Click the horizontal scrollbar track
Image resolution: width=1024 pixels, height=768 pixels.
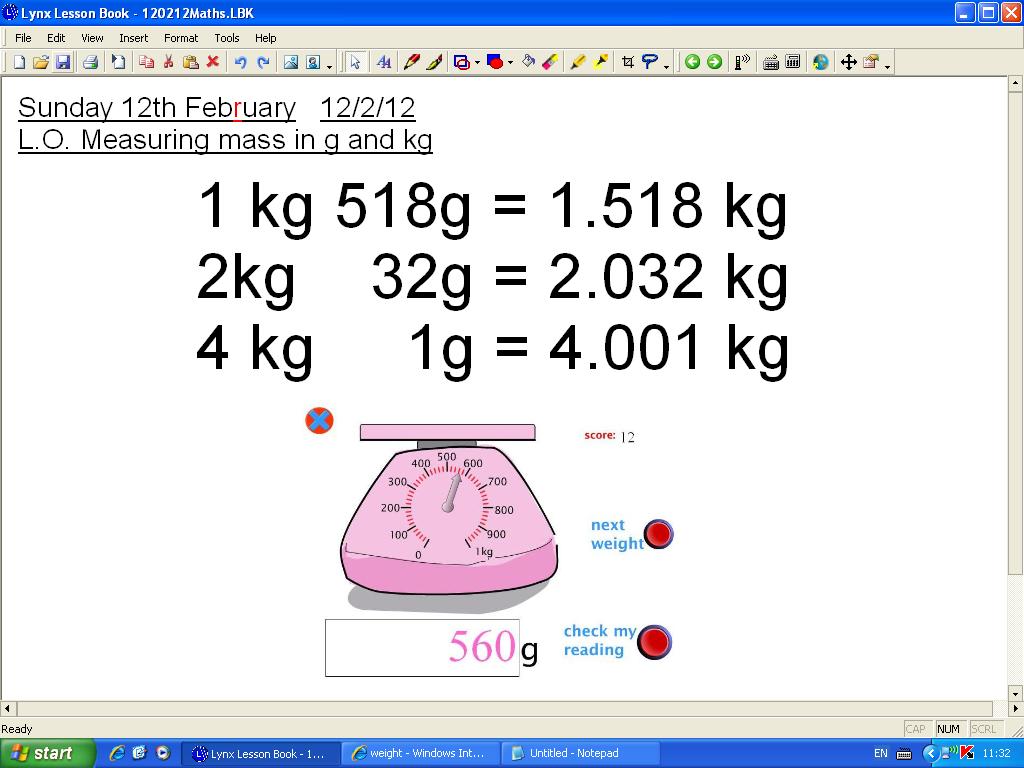point(504,709)
